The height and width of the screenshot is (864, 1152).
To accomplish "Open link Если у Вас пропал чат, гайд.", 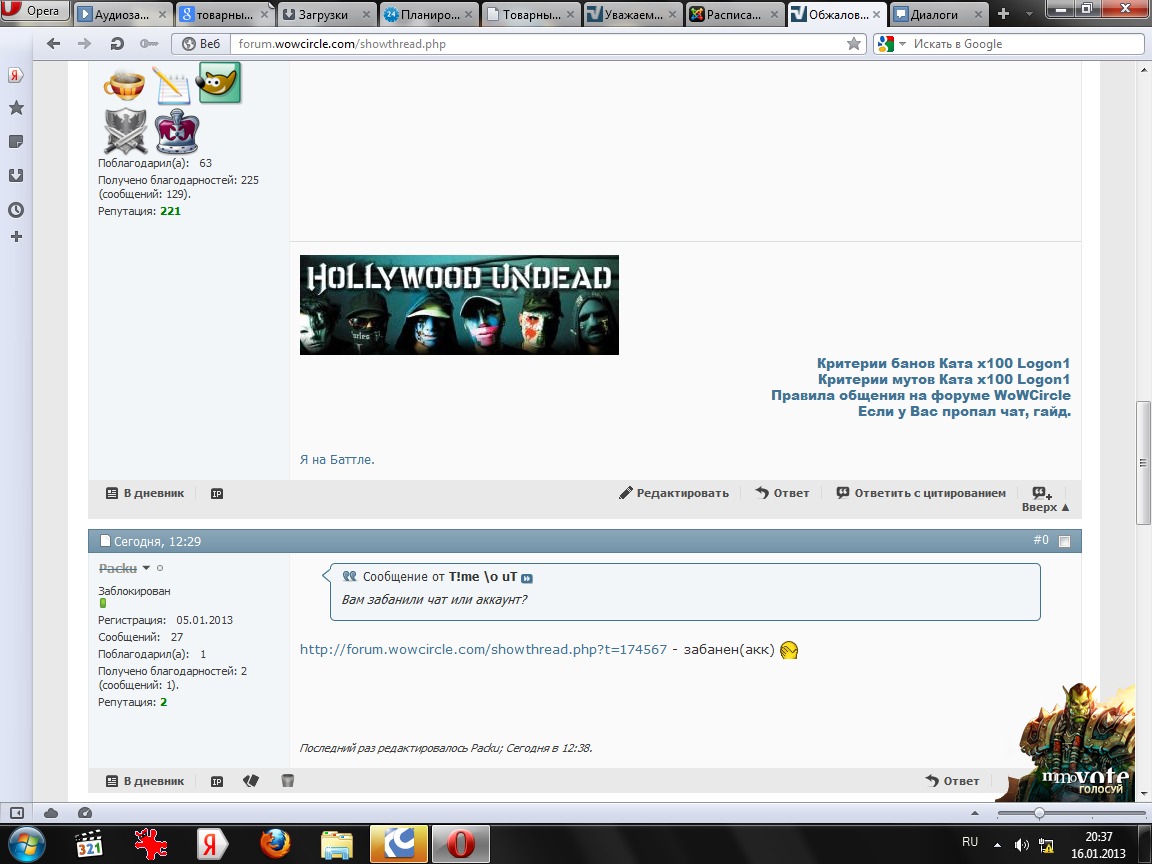I will 964,411.
